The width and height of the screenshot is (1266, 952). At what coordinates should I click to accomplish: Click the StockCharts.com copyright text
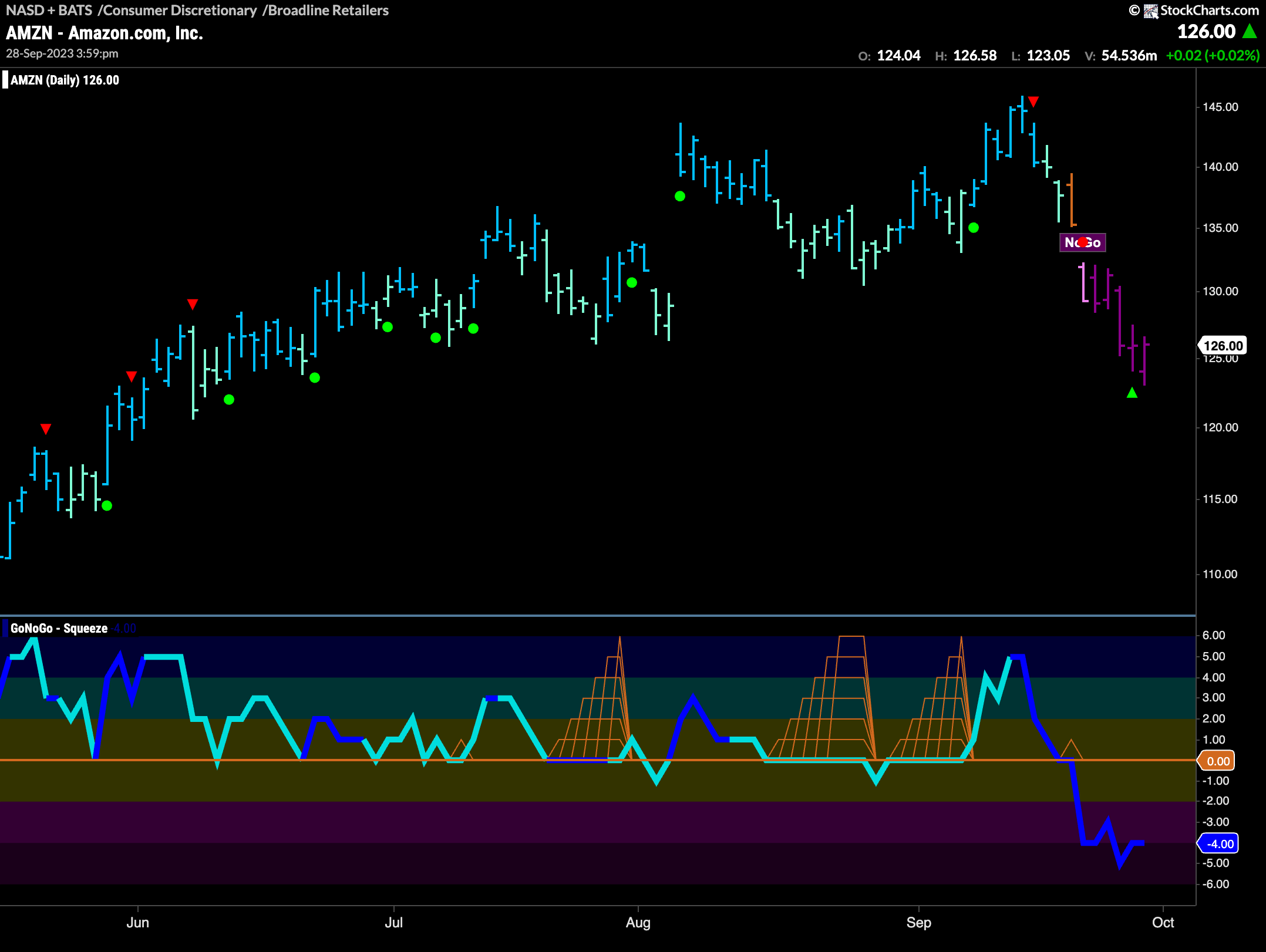[x=1209, y=10]
